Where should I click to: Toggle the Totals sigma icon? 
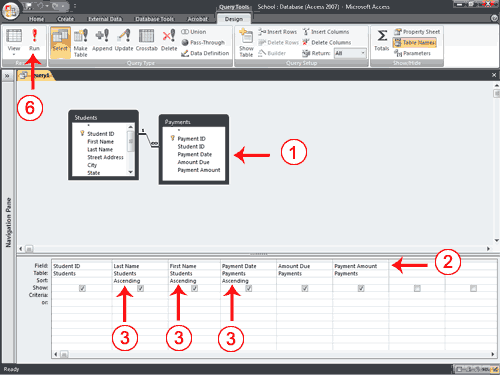(x=382, y=35)
